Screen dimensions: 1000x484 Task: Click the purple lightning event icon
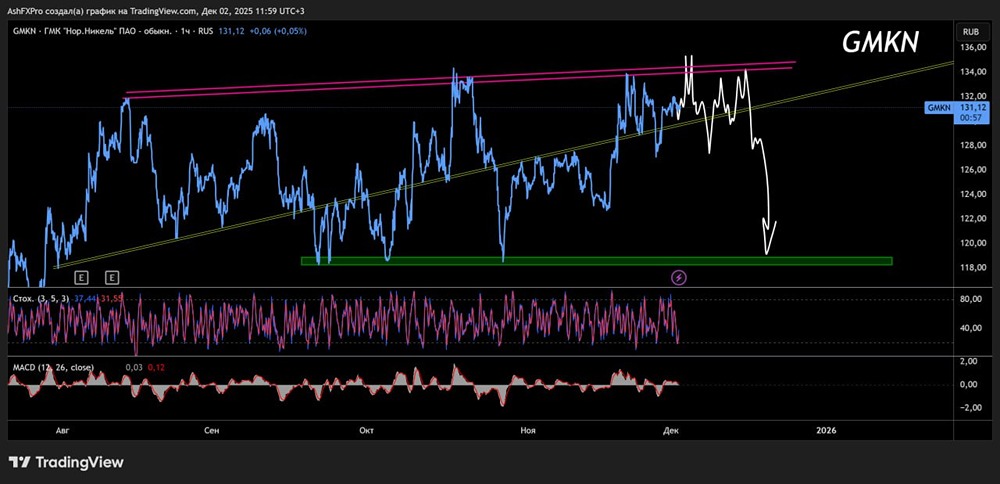[x=679, y=277]
